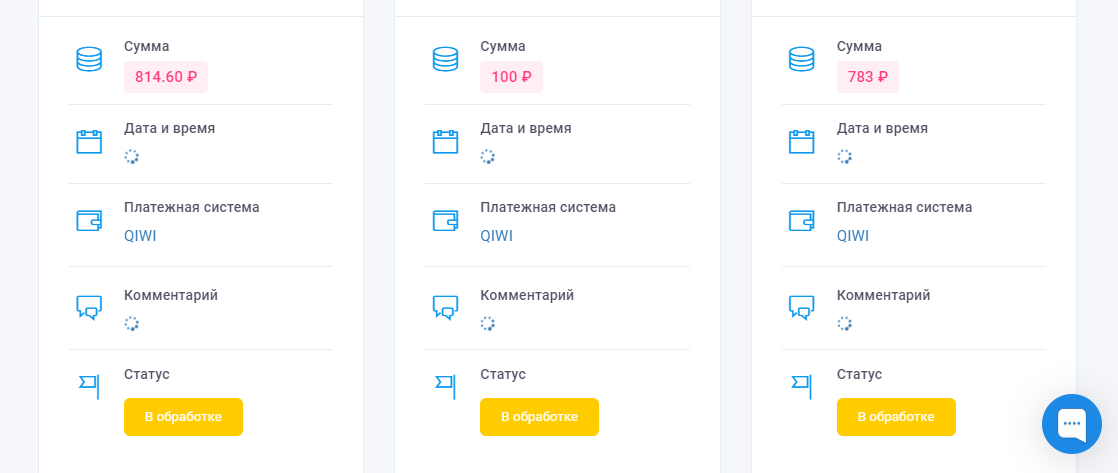
Task: Open QIWI link in the 783 ₽ card
Action: (853, 236)
